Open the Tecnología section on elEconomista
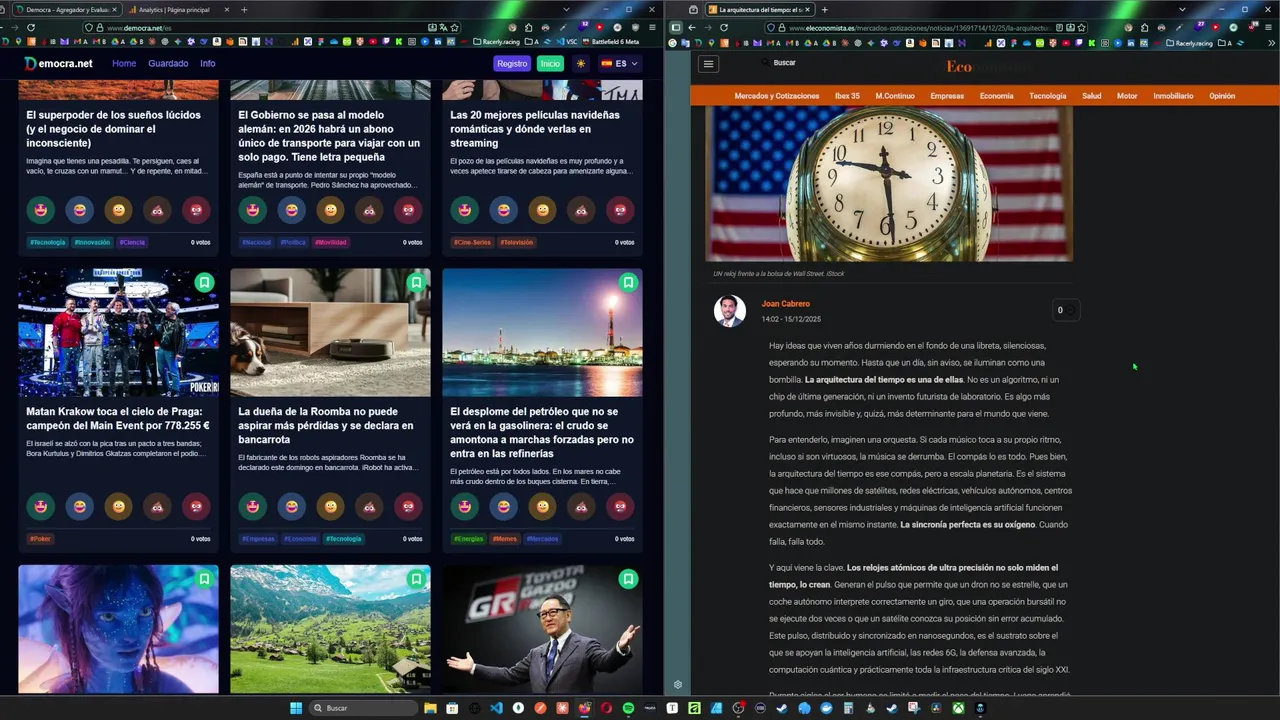 click(x=1048, y=96)
